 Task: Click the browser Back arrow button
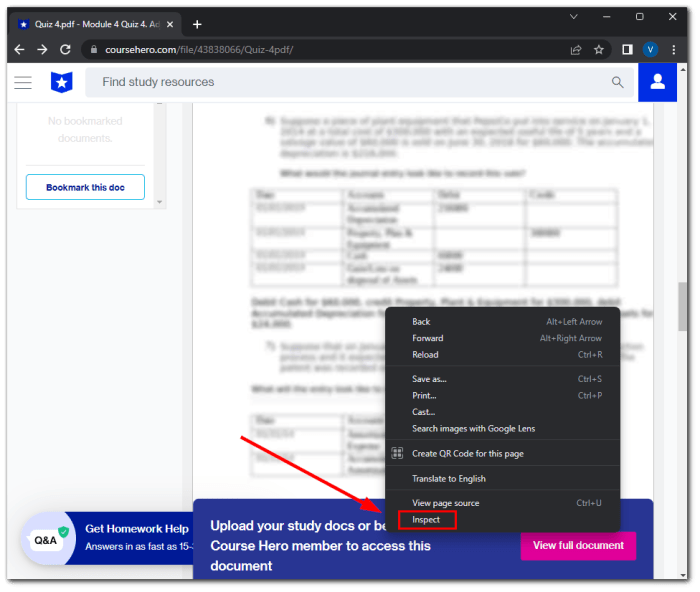tap(19, 50)
